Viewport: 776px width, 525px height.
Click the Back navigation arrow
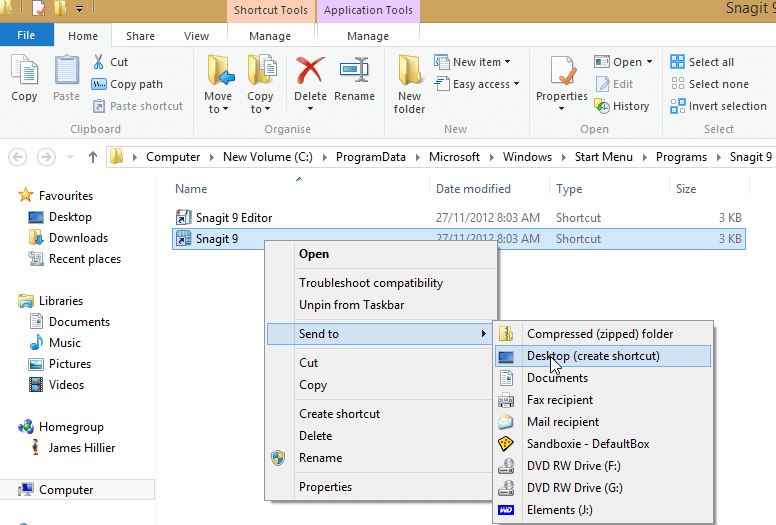17,157
